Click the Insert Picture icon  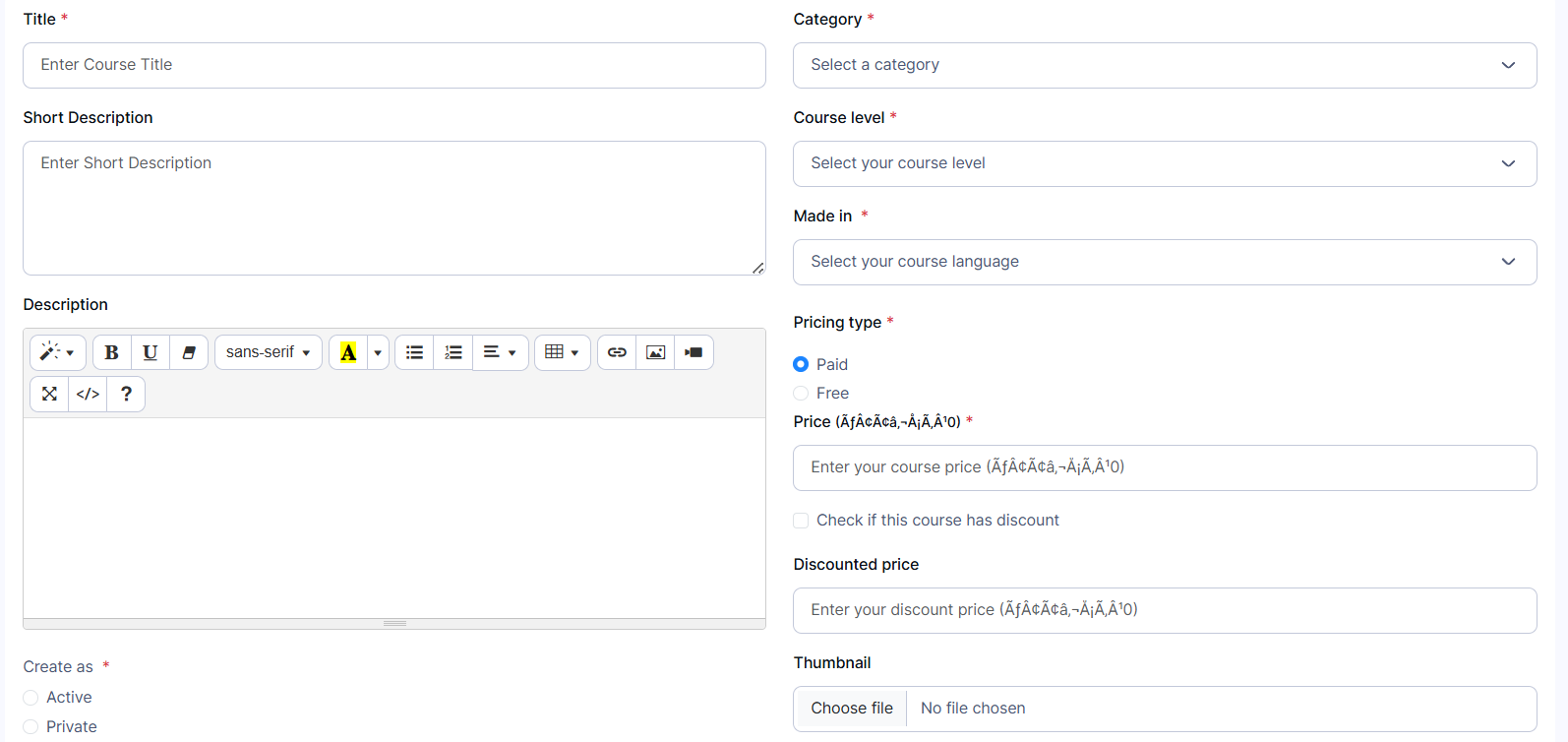pyautogui.click(x=655, y=352)
